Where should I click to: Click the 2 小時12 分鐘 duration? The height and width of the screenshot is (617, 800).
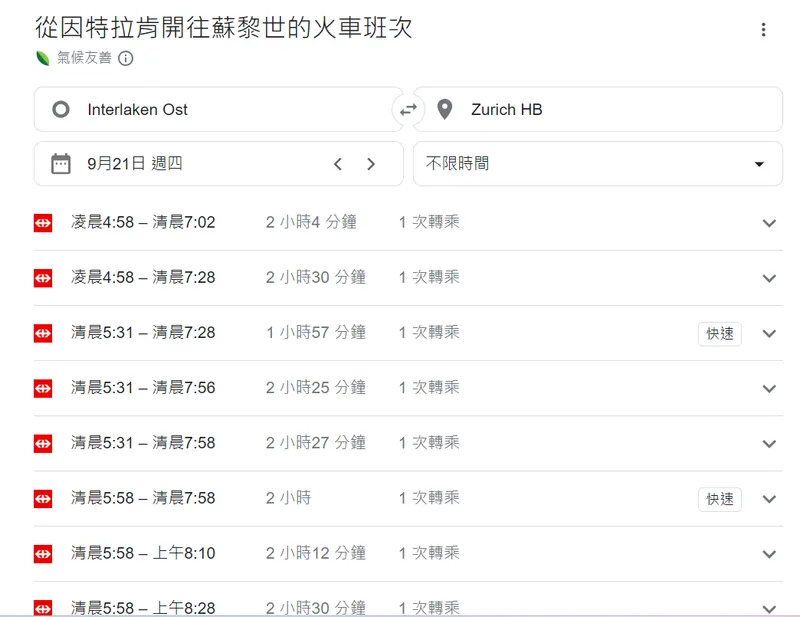pos(315,553)
